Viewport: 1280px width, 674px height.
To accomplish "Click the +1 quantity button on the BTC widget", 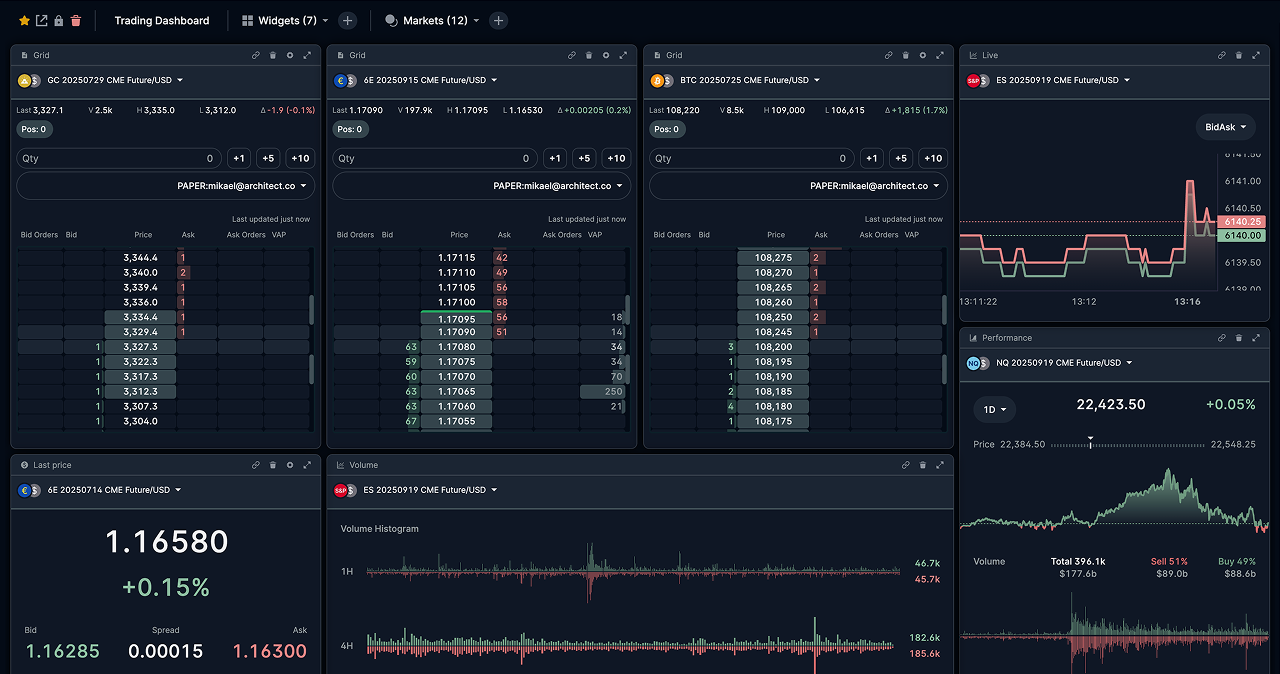I will [x=871, y=158].
